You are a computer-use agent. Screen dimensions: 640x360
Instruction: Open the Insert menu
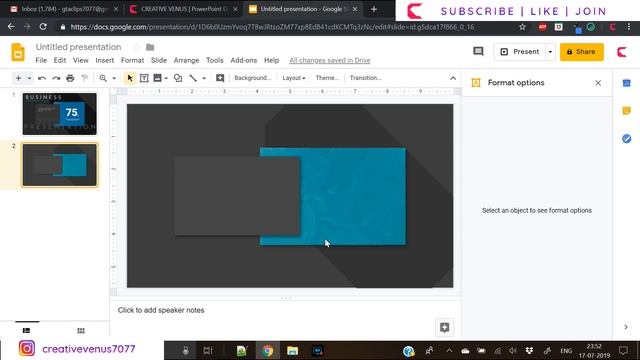pos(105,60)
